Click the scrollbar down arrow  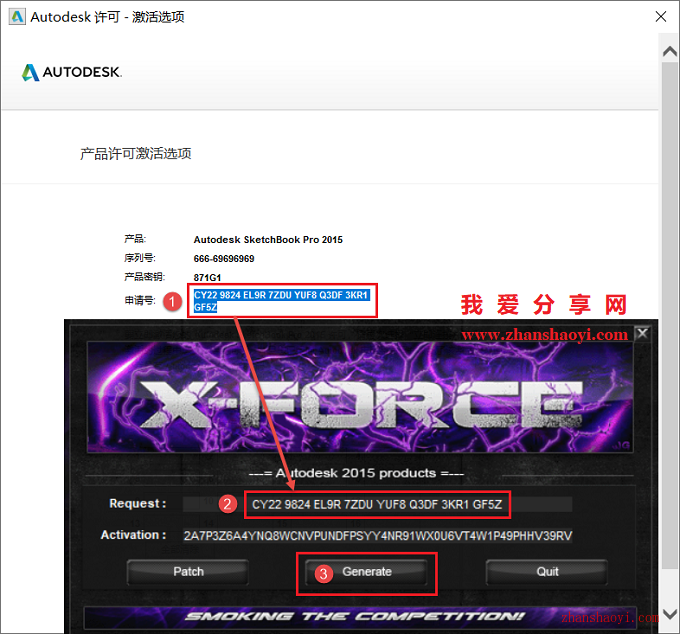point(670,614)
